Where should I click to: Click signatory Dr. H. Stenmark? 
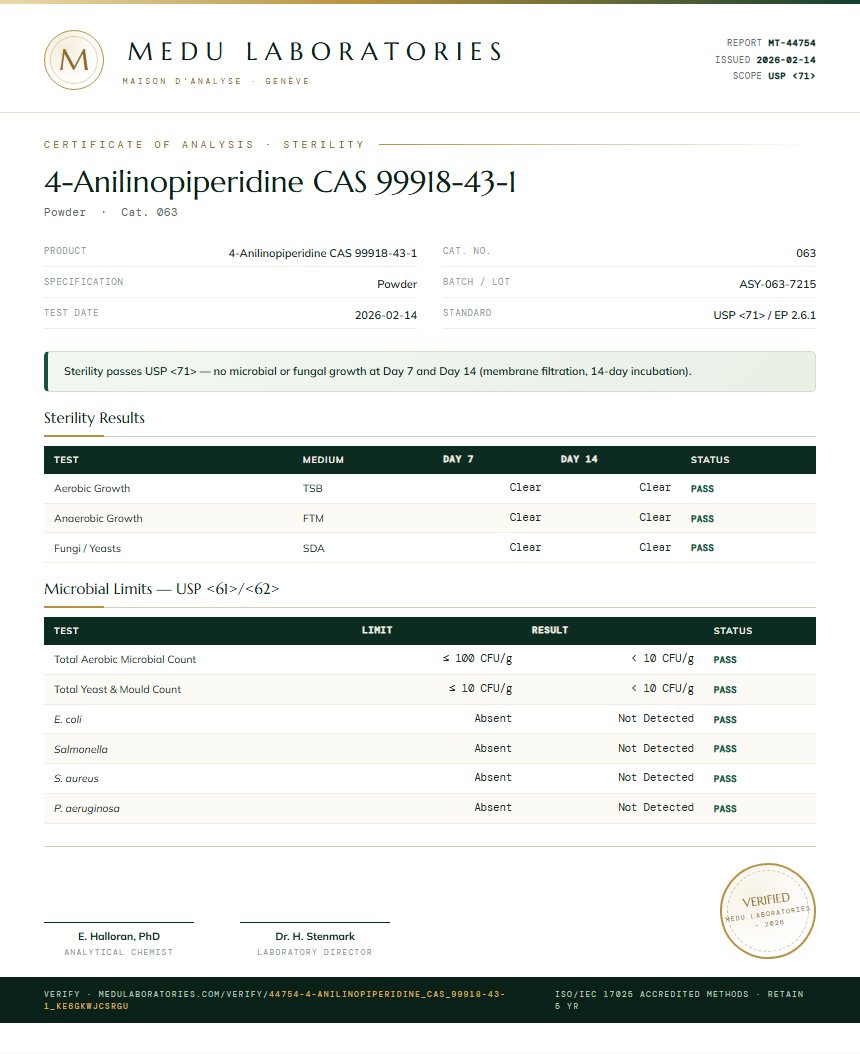[x=315, y=936]
